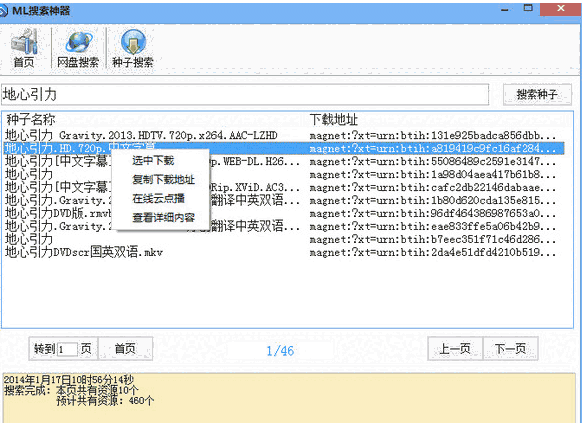The width and height of the screenshot is (582, 423).
Task: Click the 种子名称 column header
Action: [31, 119]
